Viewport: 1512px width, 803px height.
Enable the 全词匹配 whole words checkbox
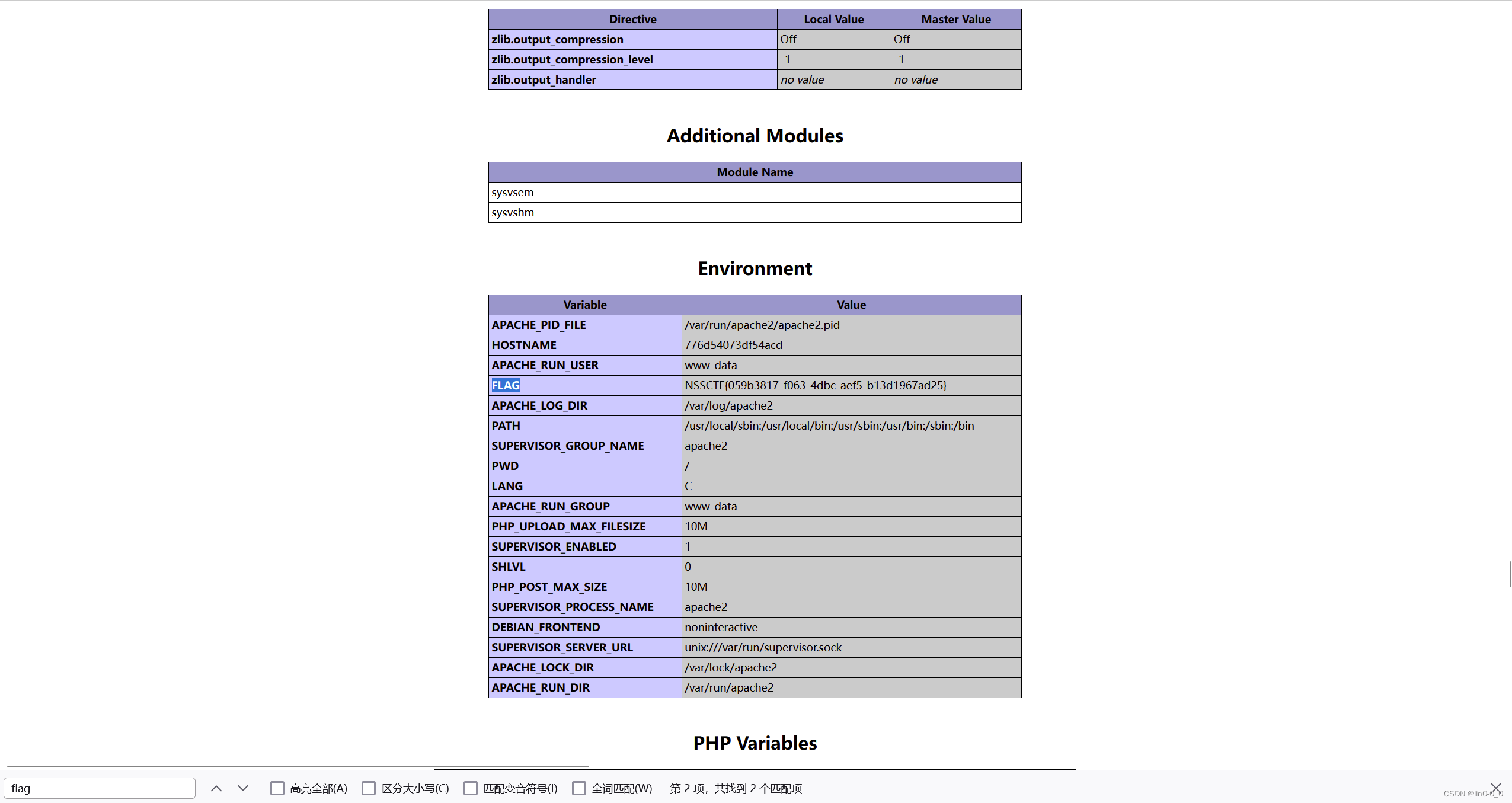pos(579,788)
